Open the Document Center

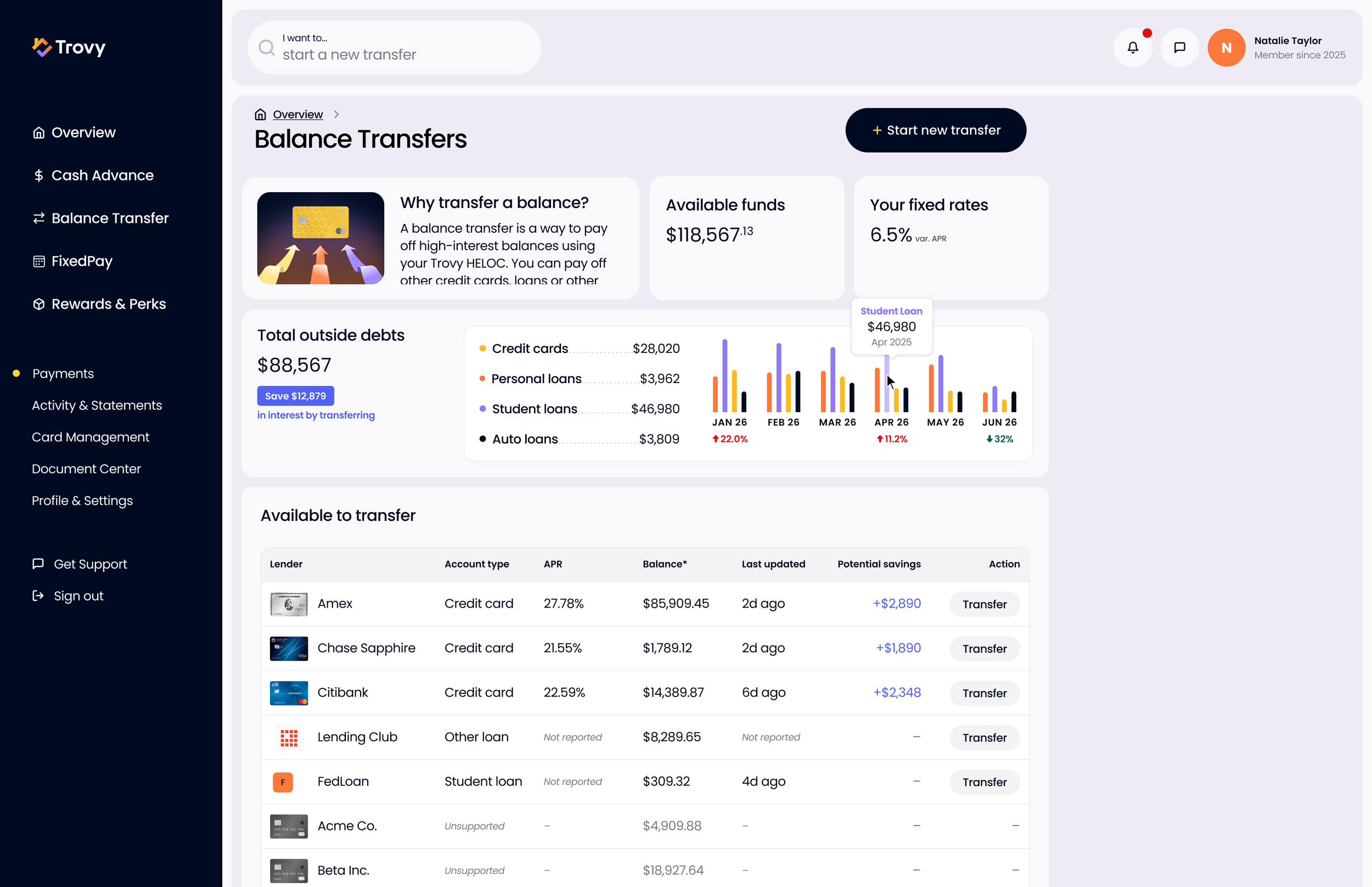[86, 468]
